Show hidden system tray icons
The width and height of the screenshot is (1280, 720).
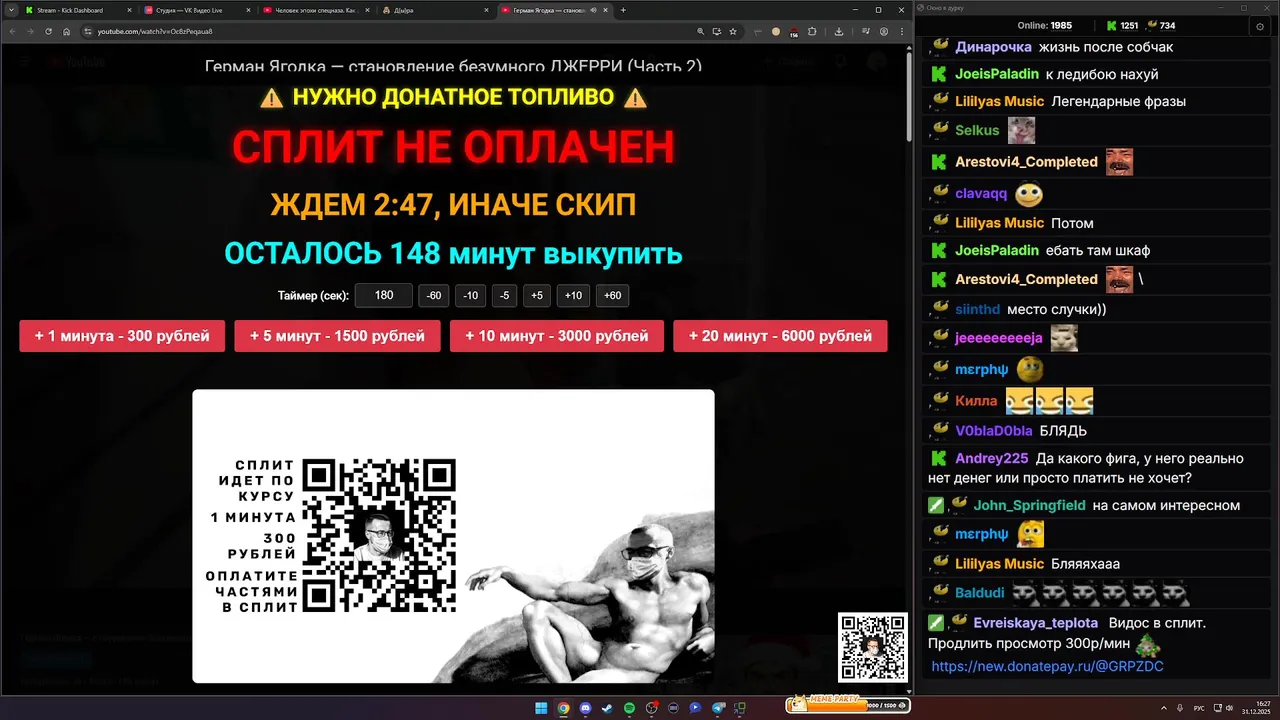[1164, 709]
